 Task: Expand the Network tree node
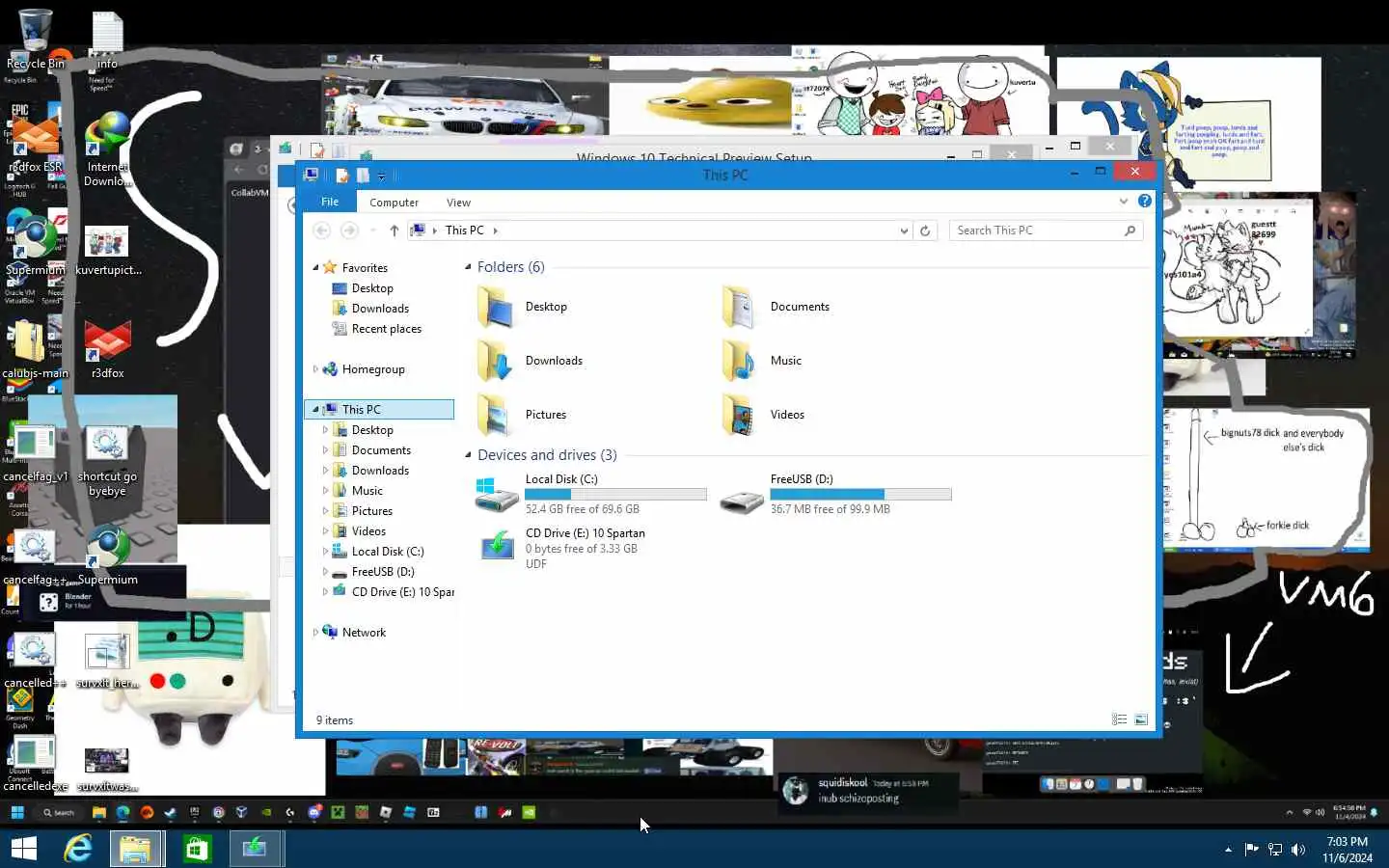pos(315,633)
